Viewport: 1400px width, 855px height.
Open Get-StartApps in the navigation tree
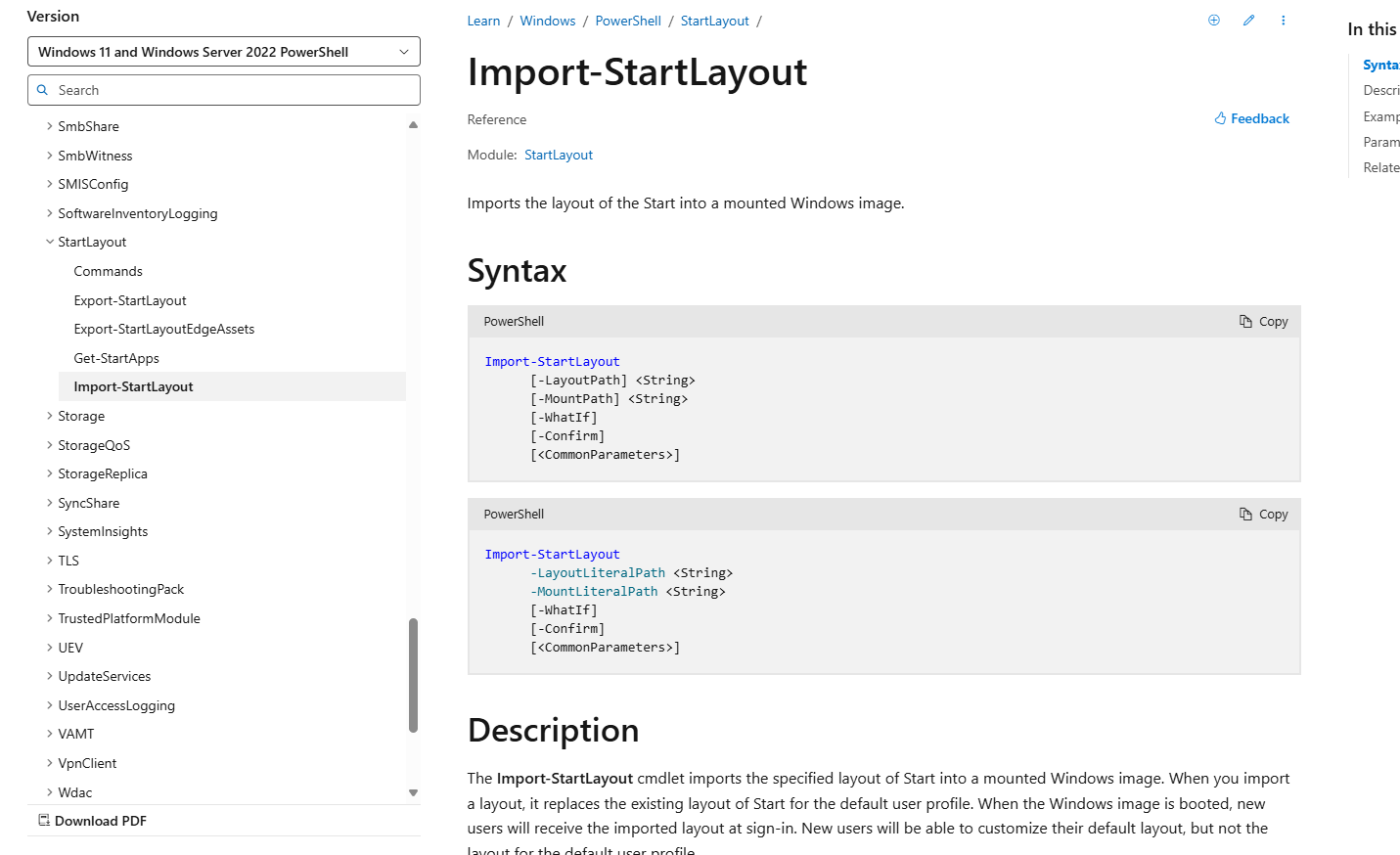point(116,358)
